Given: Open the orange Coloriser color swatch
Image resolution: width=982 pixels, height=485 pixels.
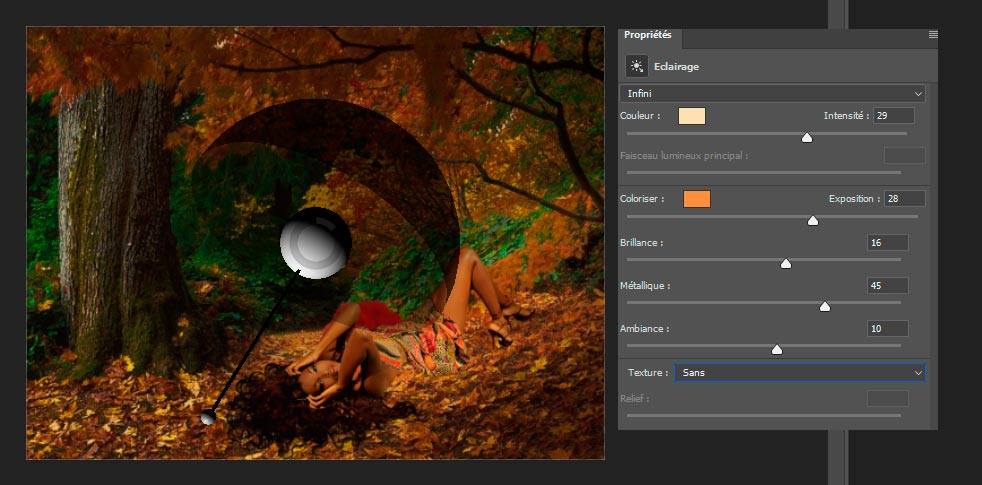Looking at the screenshot, I should (696, 199).
